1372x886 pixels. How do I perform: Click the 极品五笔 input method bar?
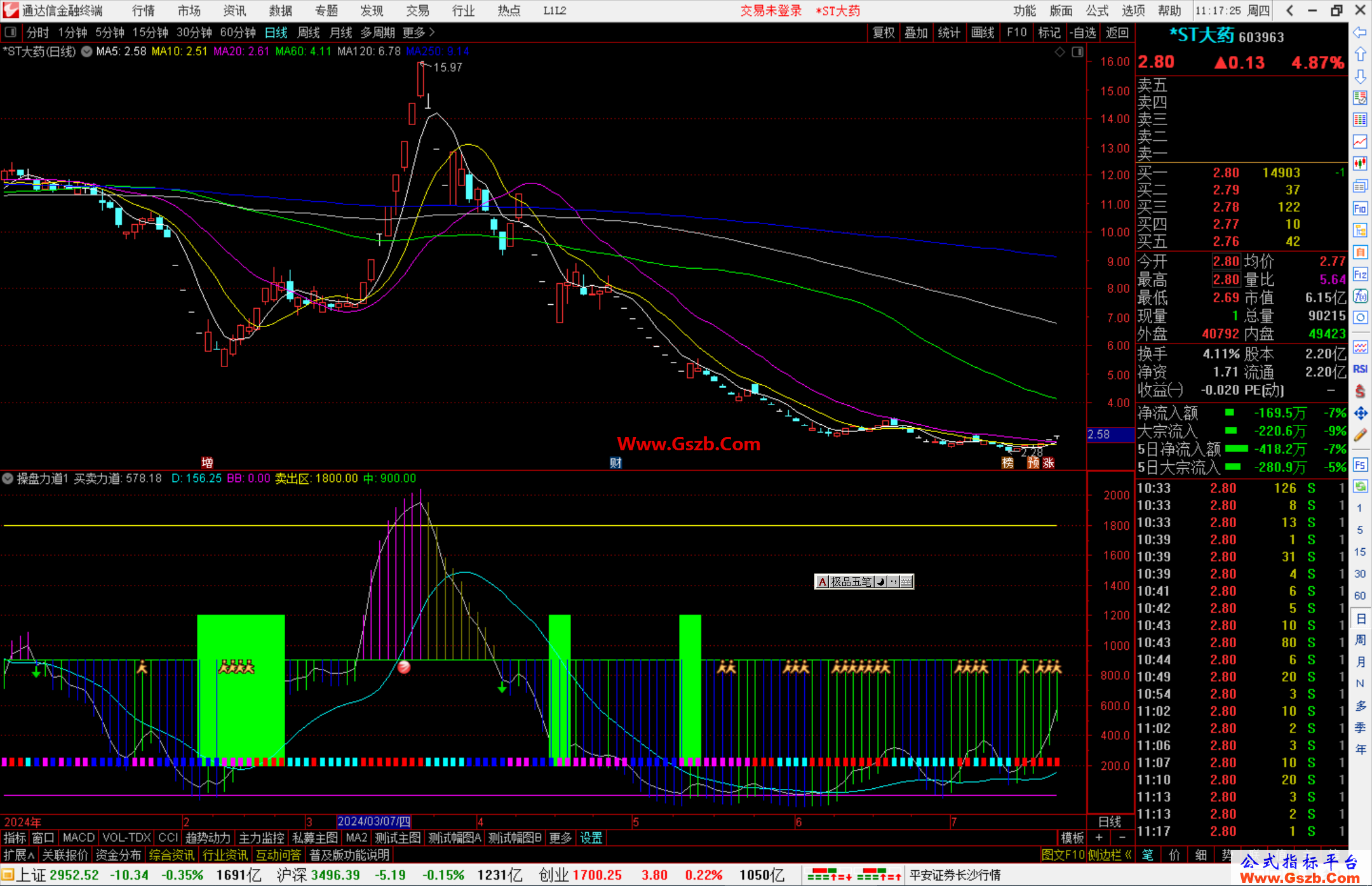pyautogui.click(x=864, y=581)
